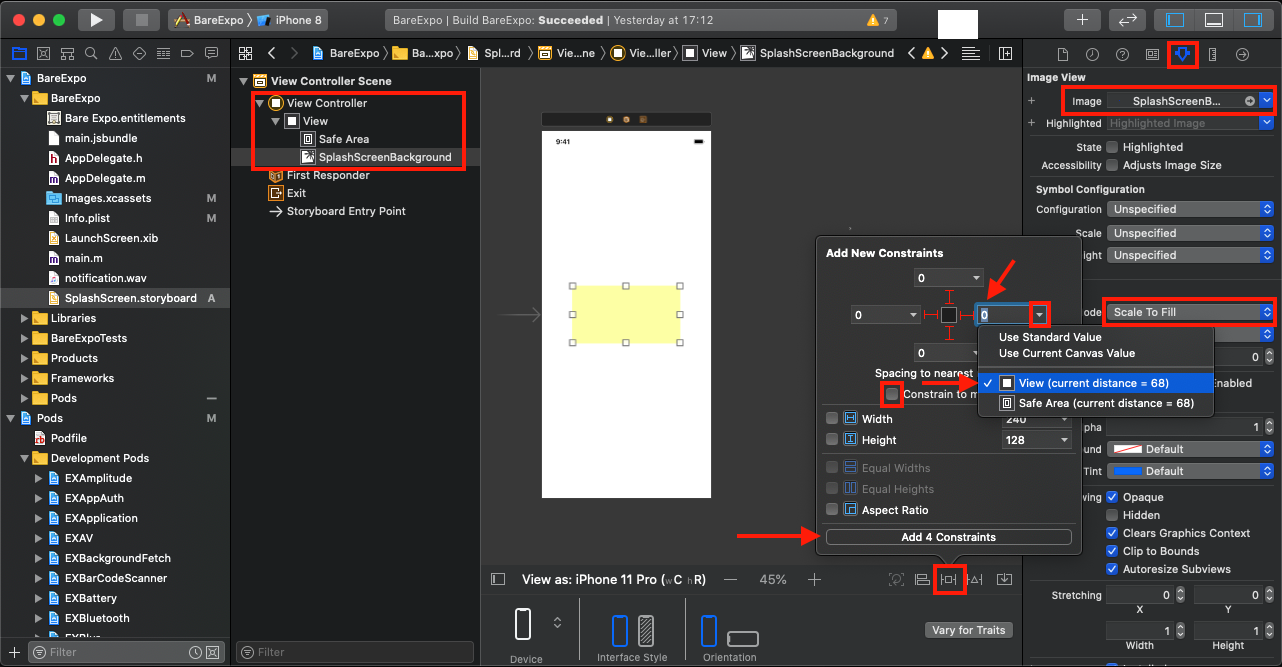
Task: Uncheck the Opaque checkbox
Action: click(1112, 497)
